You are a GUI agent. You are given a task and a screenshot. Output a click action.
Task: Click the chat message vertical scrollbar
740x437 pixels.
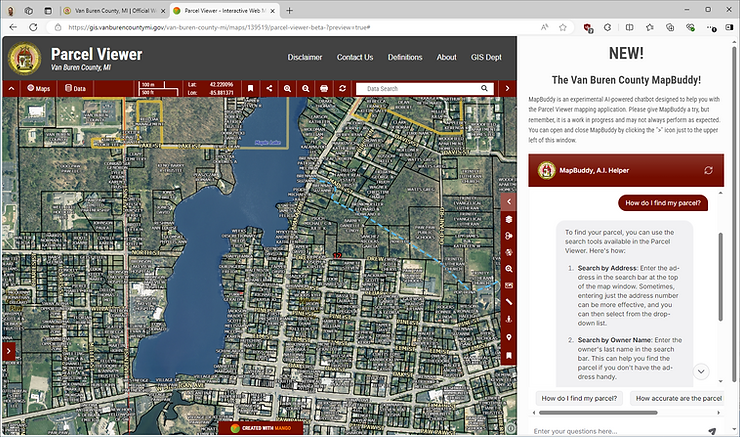tap(721, 277)
